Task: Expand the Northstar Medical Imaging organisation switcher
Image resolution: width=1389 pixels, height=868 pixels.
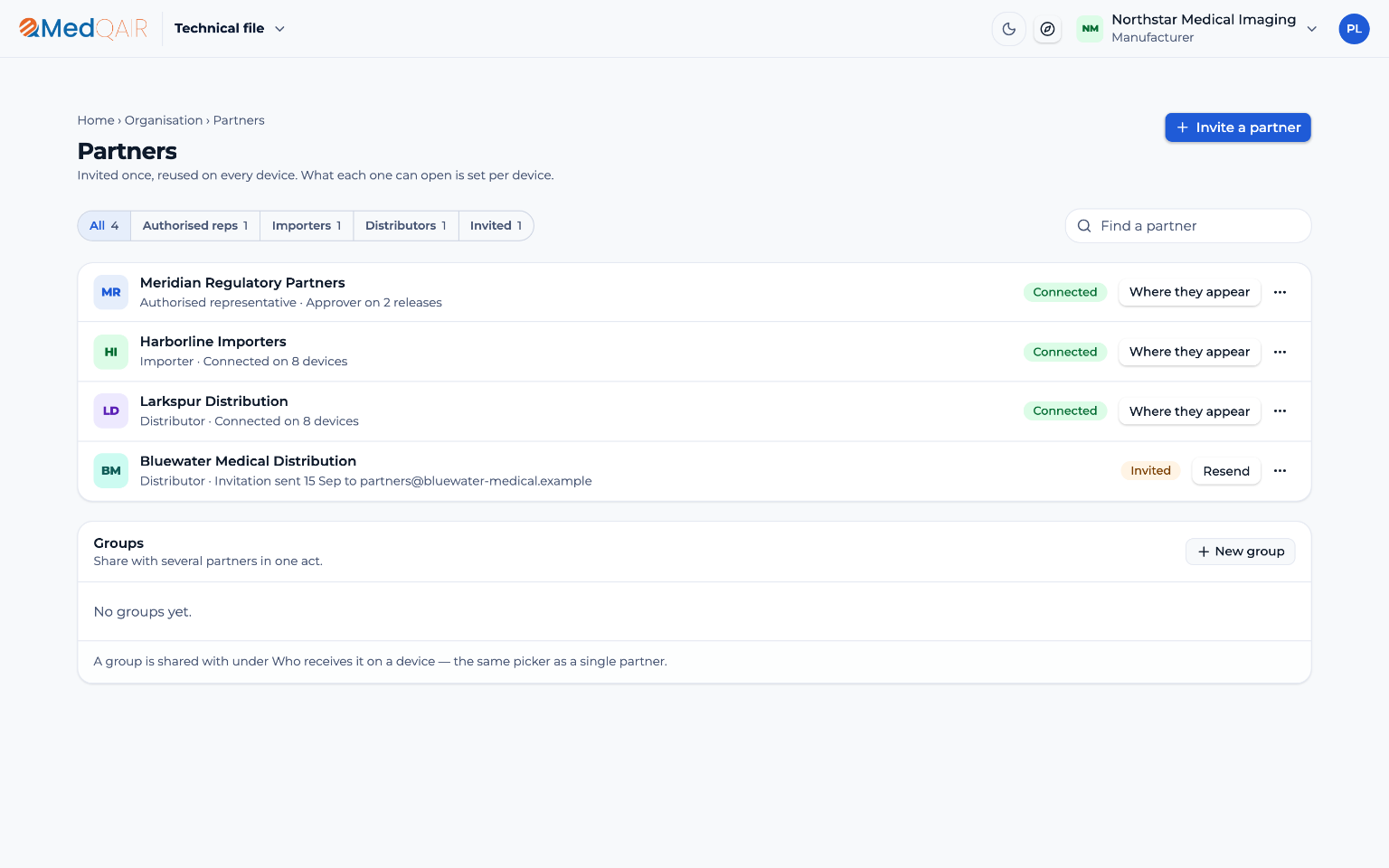Action: pyautogui.click(x=1198, y=29)
